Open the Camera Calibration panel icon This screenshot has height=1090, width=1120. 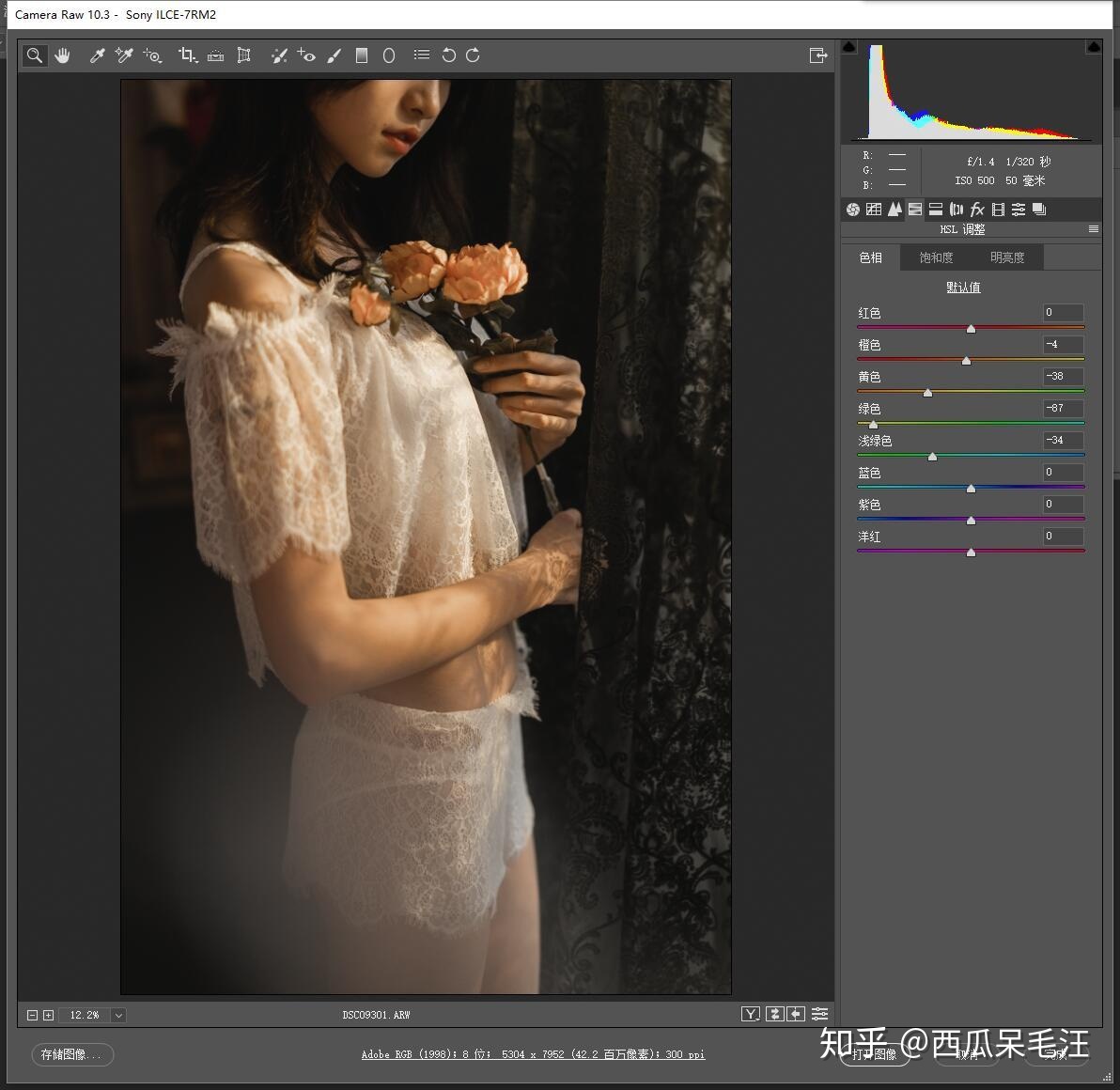pyautogui.click(x=998, y=210)
